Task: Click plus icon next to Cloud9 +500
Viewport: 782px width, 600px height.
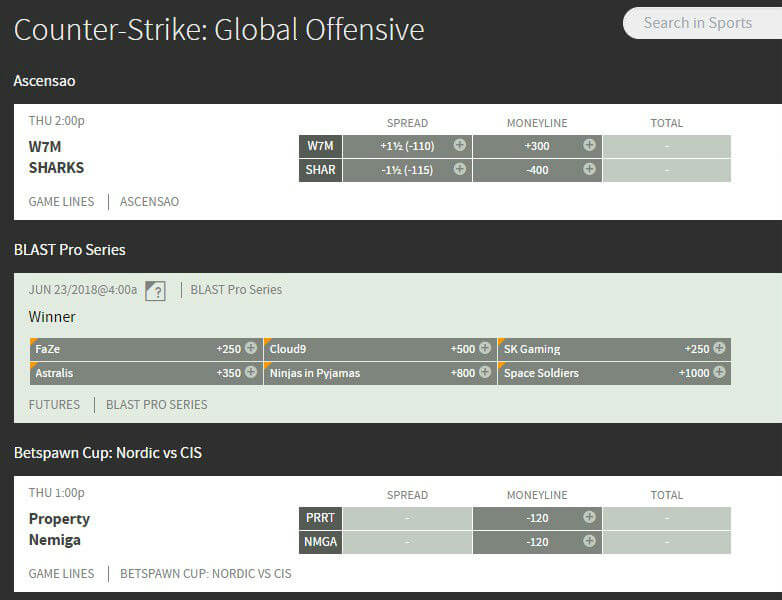Action: (485, 349)
